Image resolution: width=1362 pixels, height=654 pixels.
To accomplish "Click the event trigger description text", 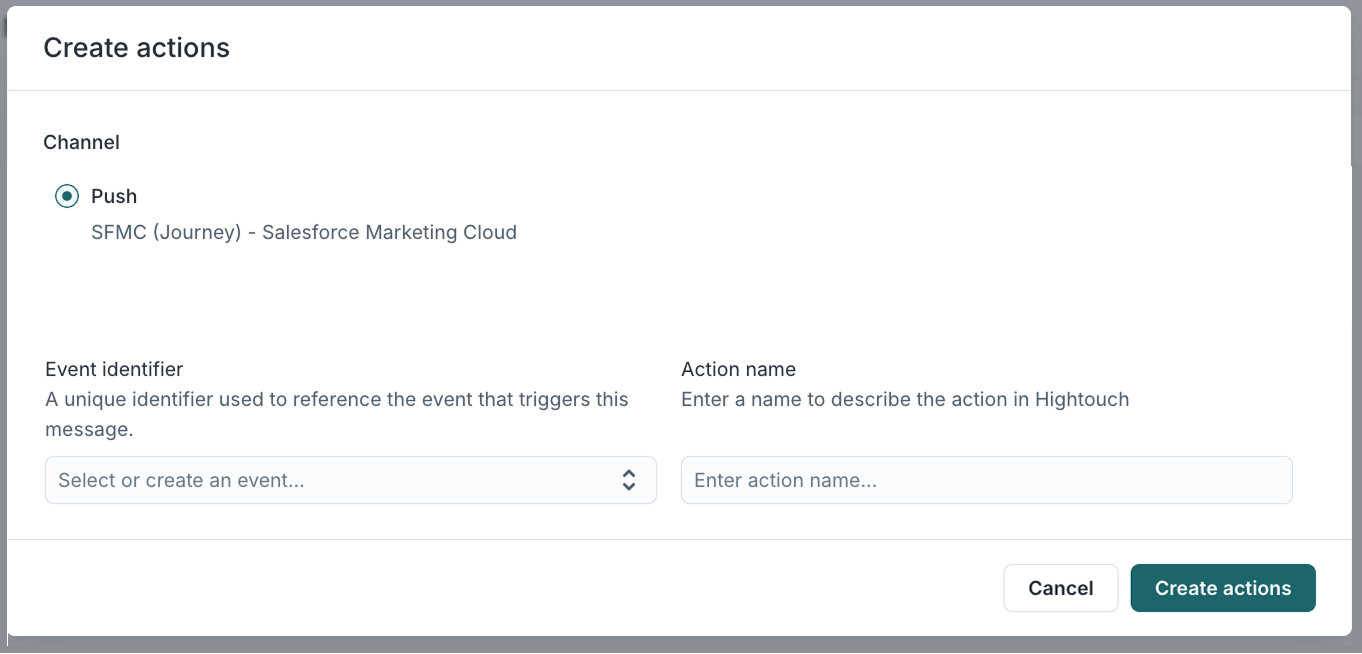I will (335, 413).
